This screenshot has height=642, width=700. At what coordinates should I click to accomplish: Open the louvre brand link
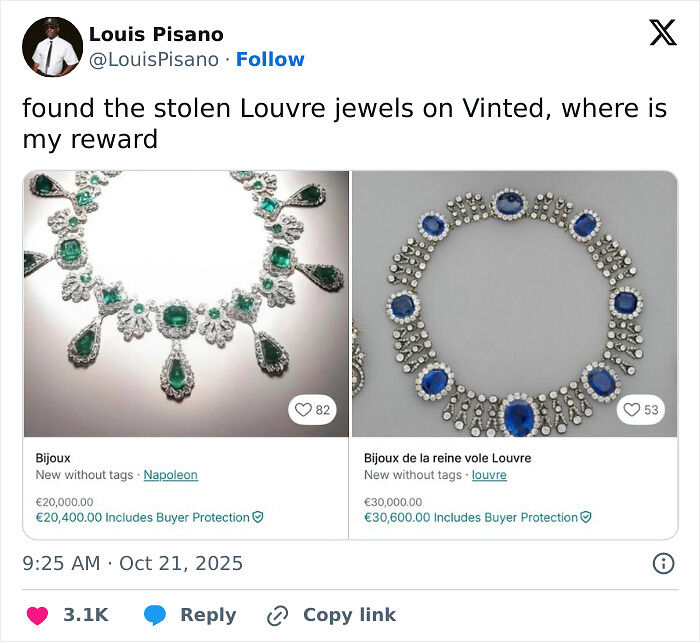(x=489, y=475)
